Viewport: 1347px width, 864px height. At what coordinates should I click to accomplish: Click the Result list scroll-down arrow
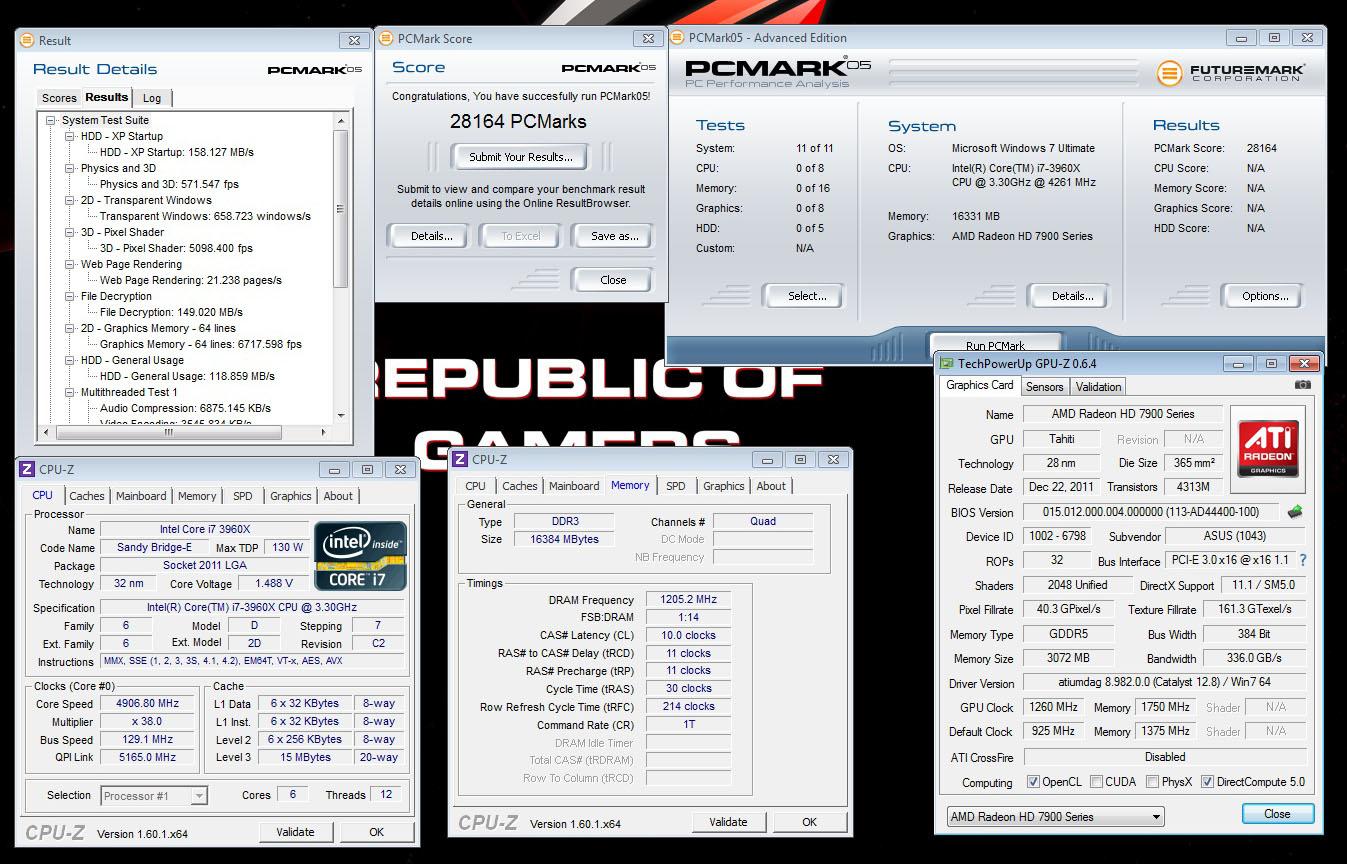(x=341, y=415)
